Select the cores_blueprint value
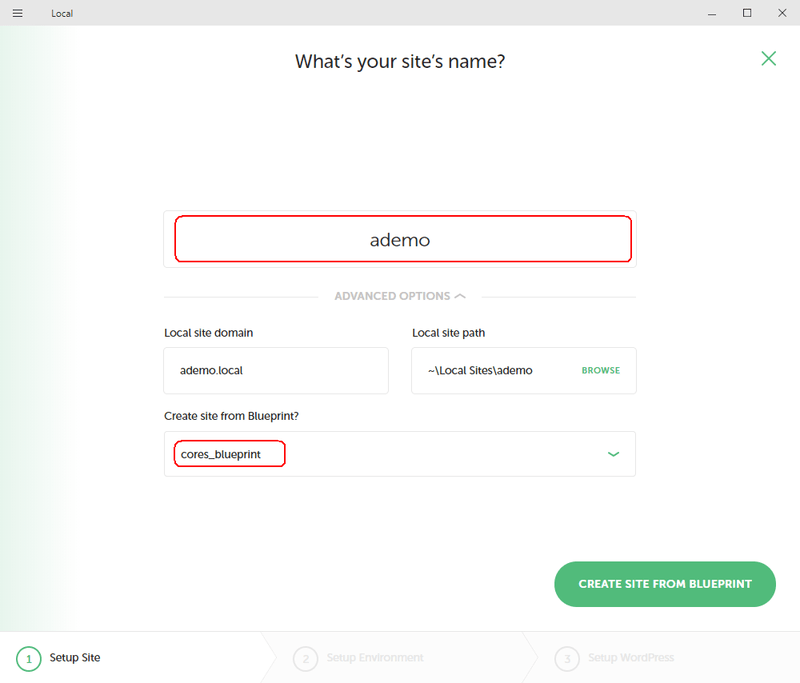The image size is (800, 683). (221, 454)
